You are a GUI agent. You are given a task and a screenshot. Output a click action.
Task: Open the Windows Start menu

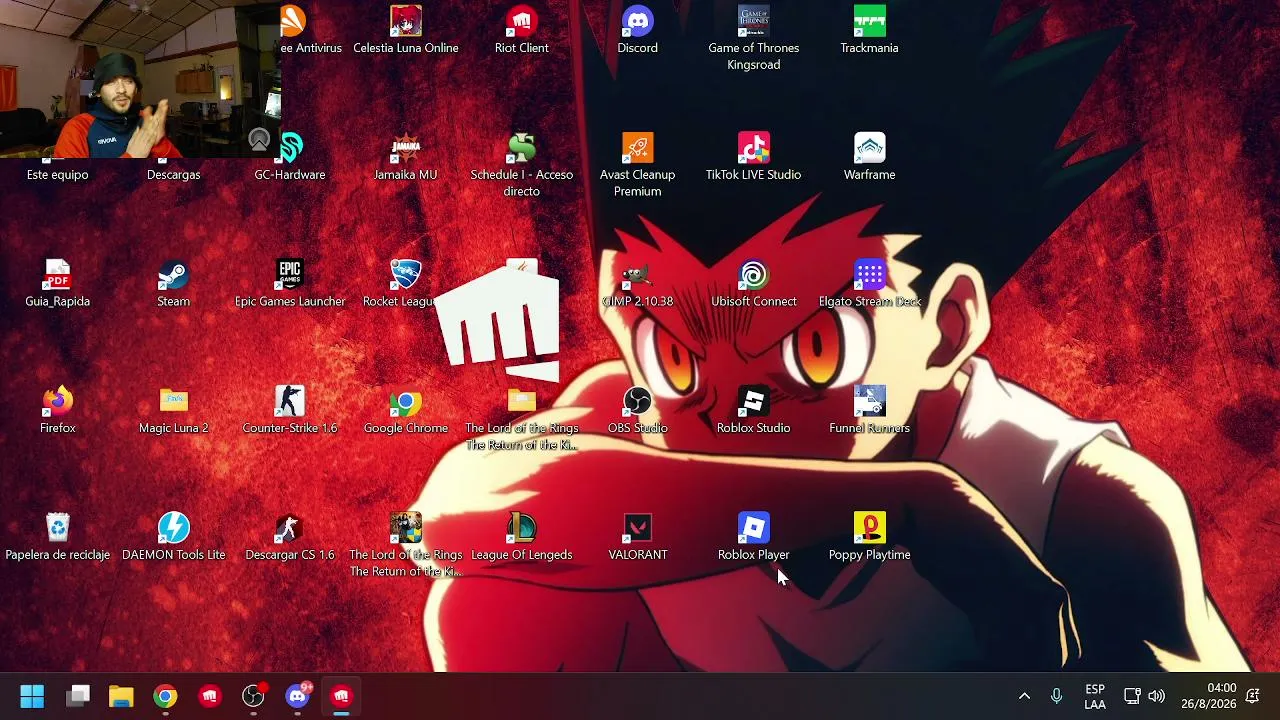coord(32,696)
